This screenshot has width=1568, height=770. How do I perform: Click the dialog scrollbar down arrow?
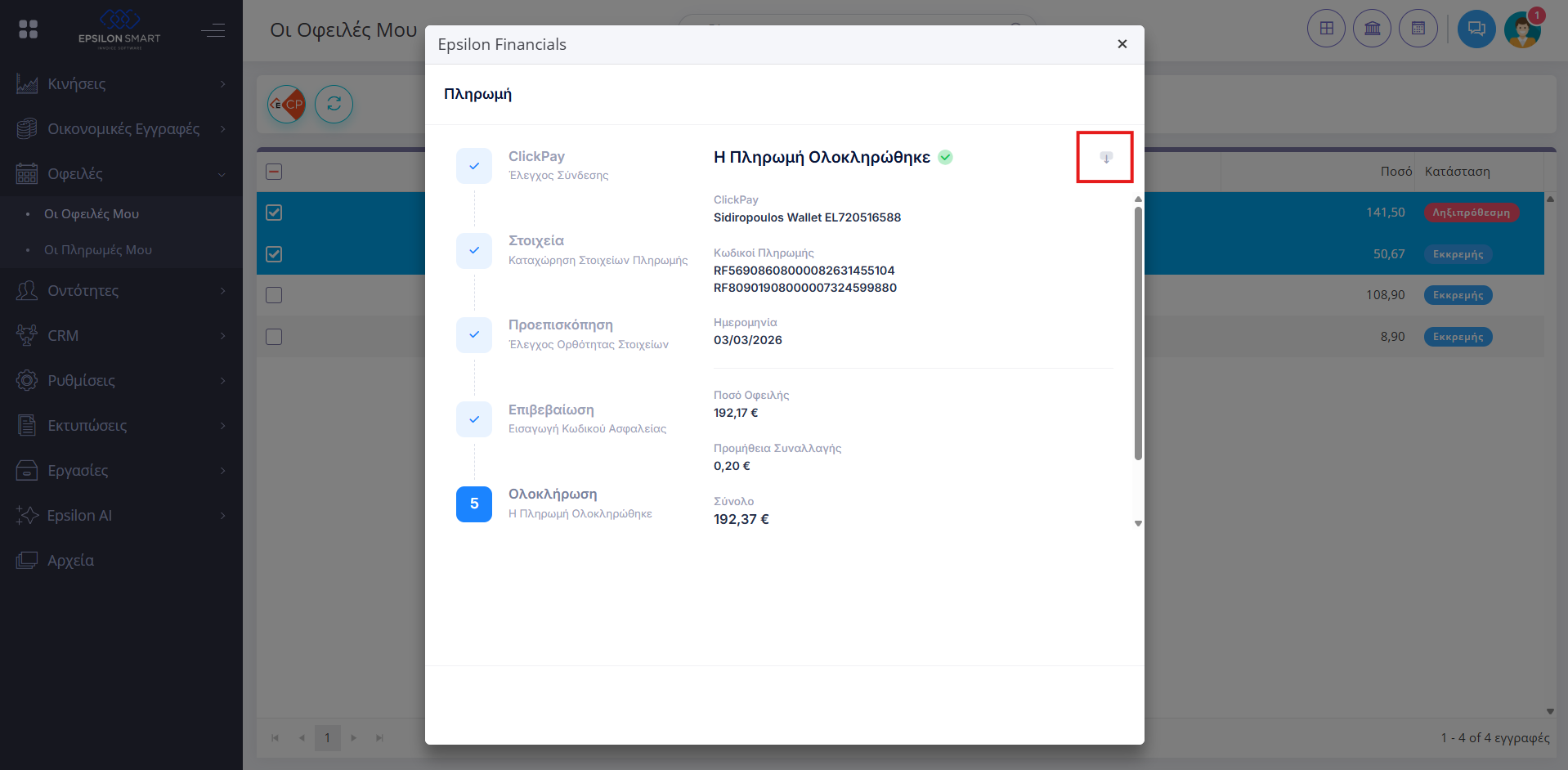point(1138,524)
